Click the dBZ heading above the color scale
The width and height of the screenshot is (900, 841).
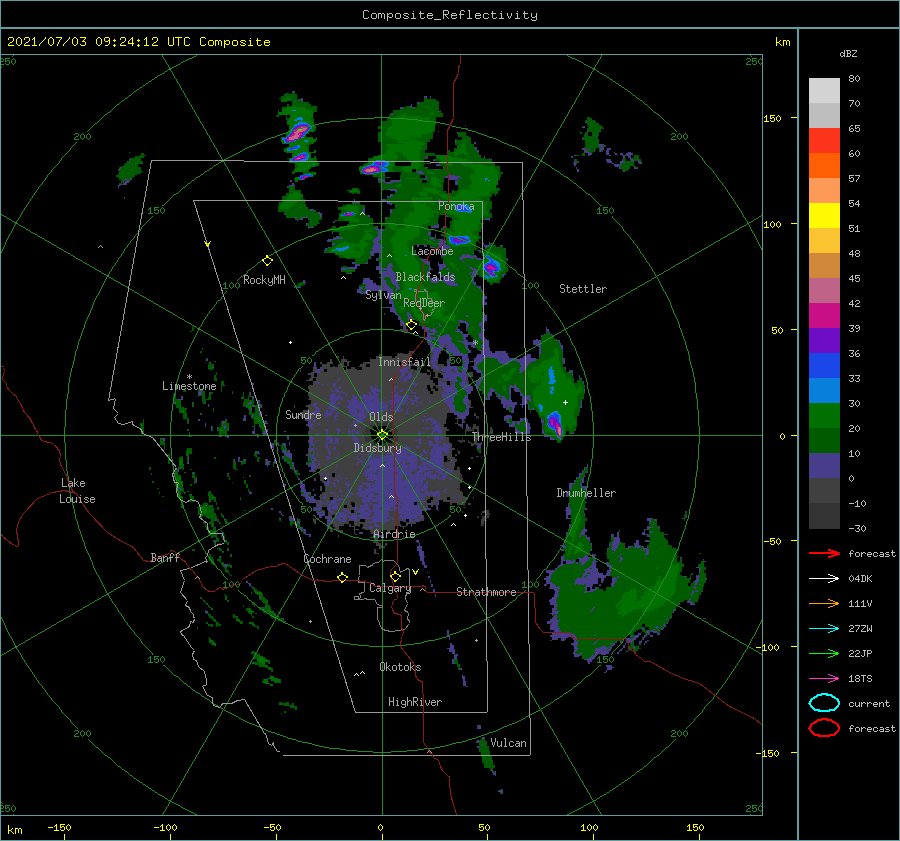[x=848, y=53]
